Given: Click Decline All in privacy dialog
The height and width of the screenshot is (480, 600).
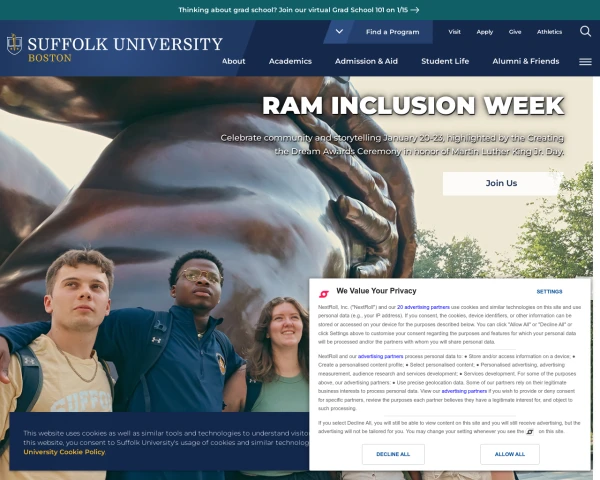Looking at the screenshot, I should 393,454.
